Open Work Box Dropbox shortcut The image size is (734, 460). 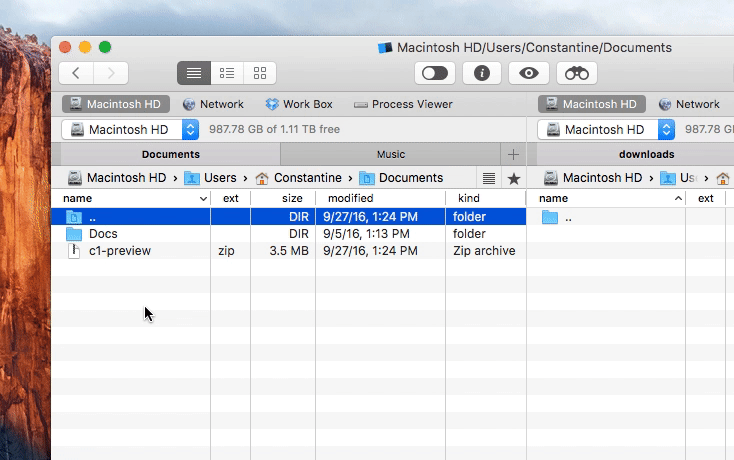click(299, 104)
